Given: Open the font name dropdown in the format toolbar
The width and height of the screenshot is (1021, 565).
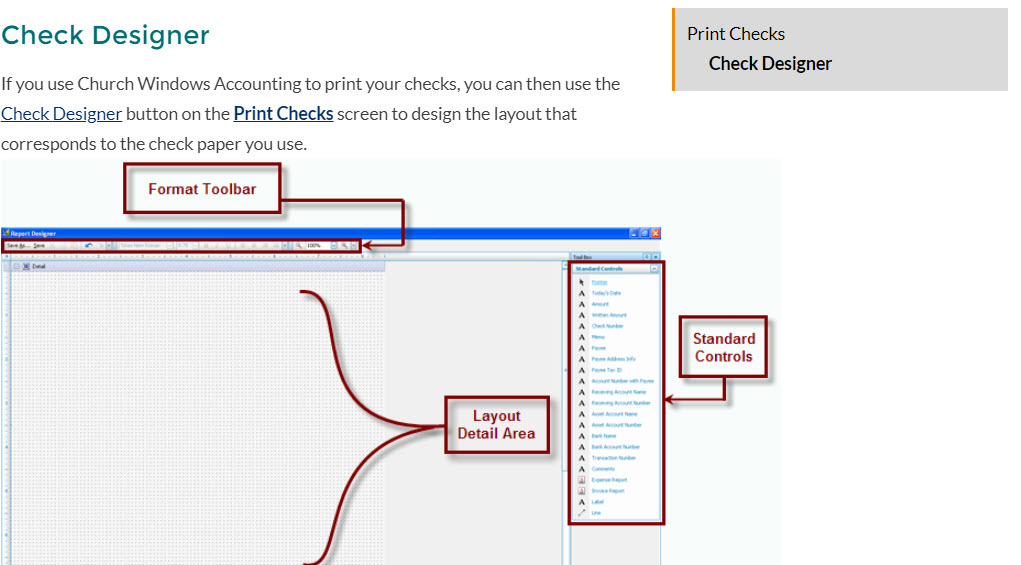Looking at the screenshot, I should [x=169, y=246].
